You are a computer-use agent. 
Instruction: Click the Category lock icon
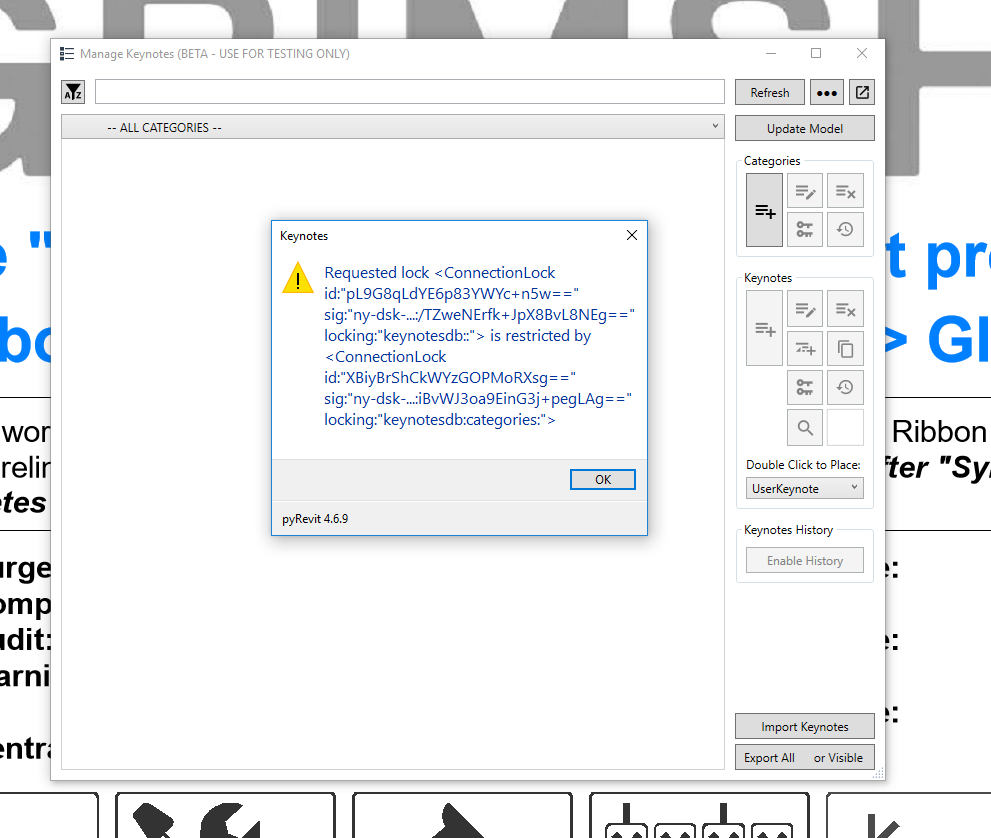point(805,229)
